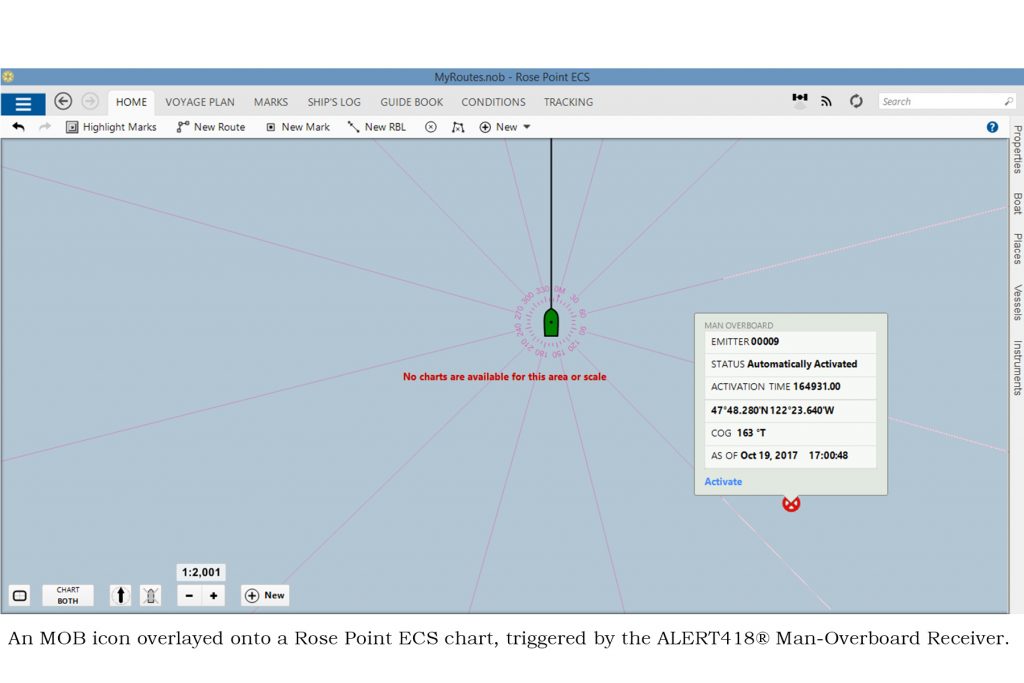Open the CONDITIONS ribbon tab
1024x683 pixels.
[493, 101]
